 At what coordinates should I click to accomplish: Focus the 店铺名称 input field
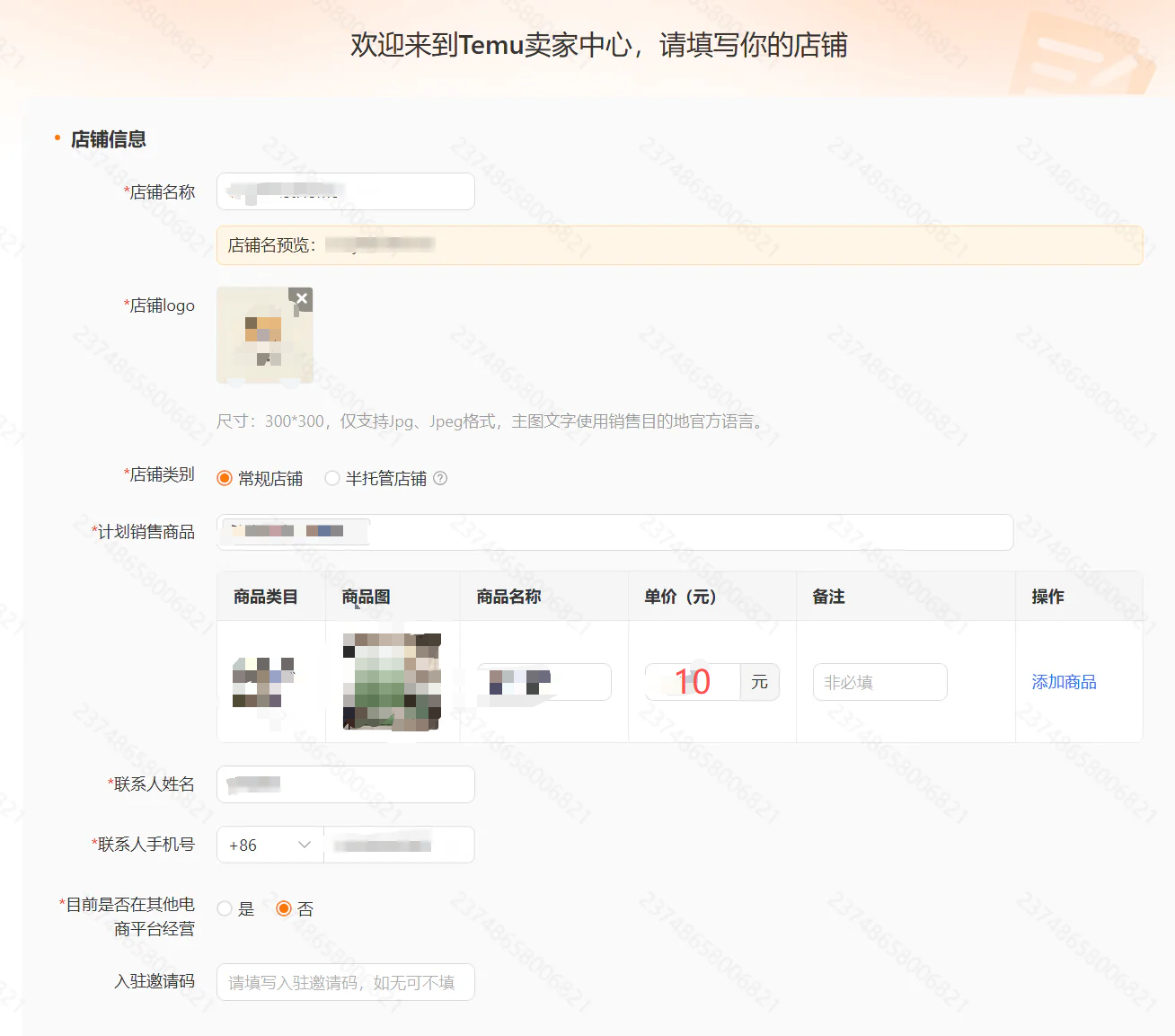pos(346,191)
